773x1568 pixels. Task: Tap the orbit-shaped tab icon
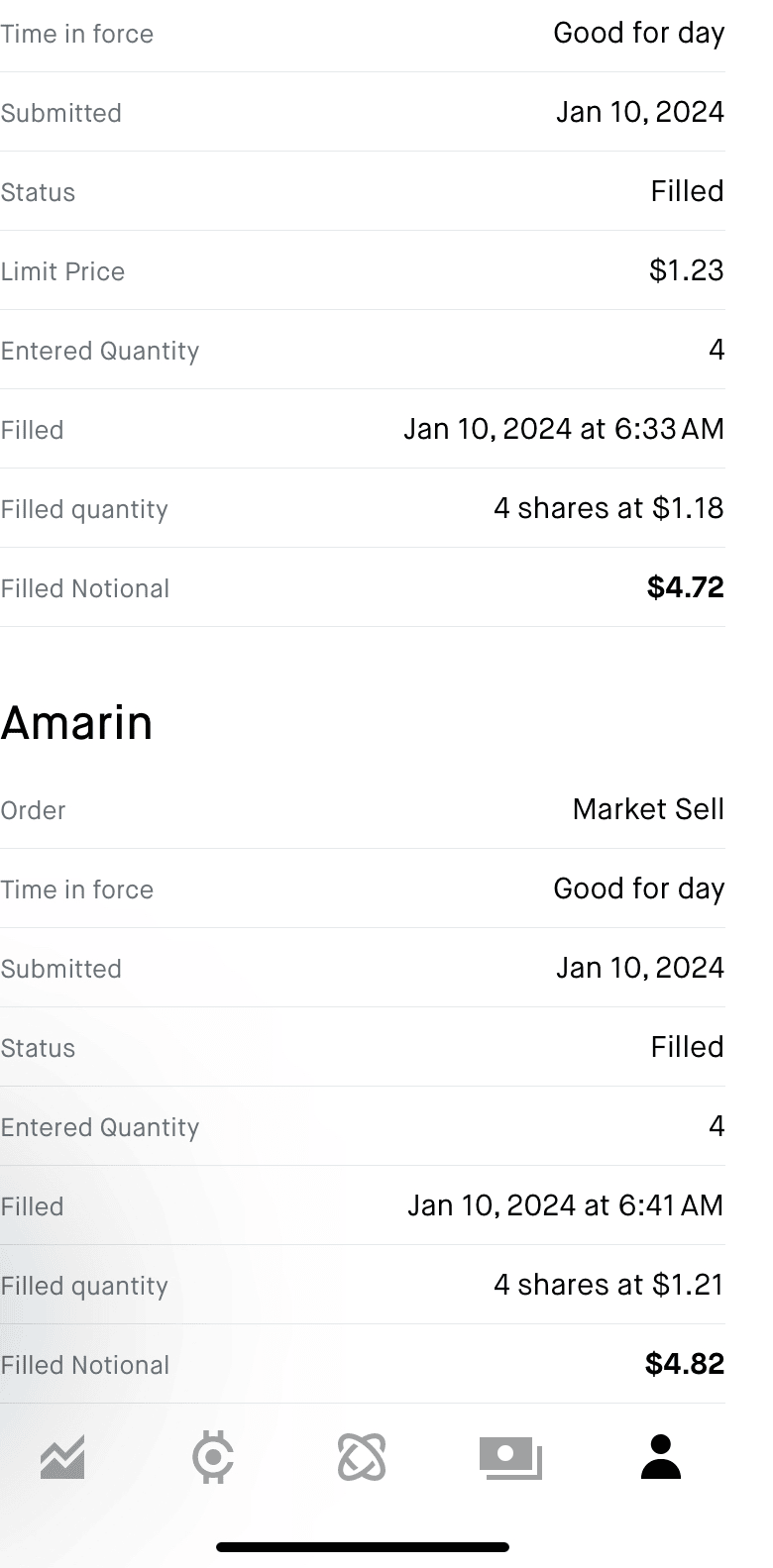[x=362, y=1457]
